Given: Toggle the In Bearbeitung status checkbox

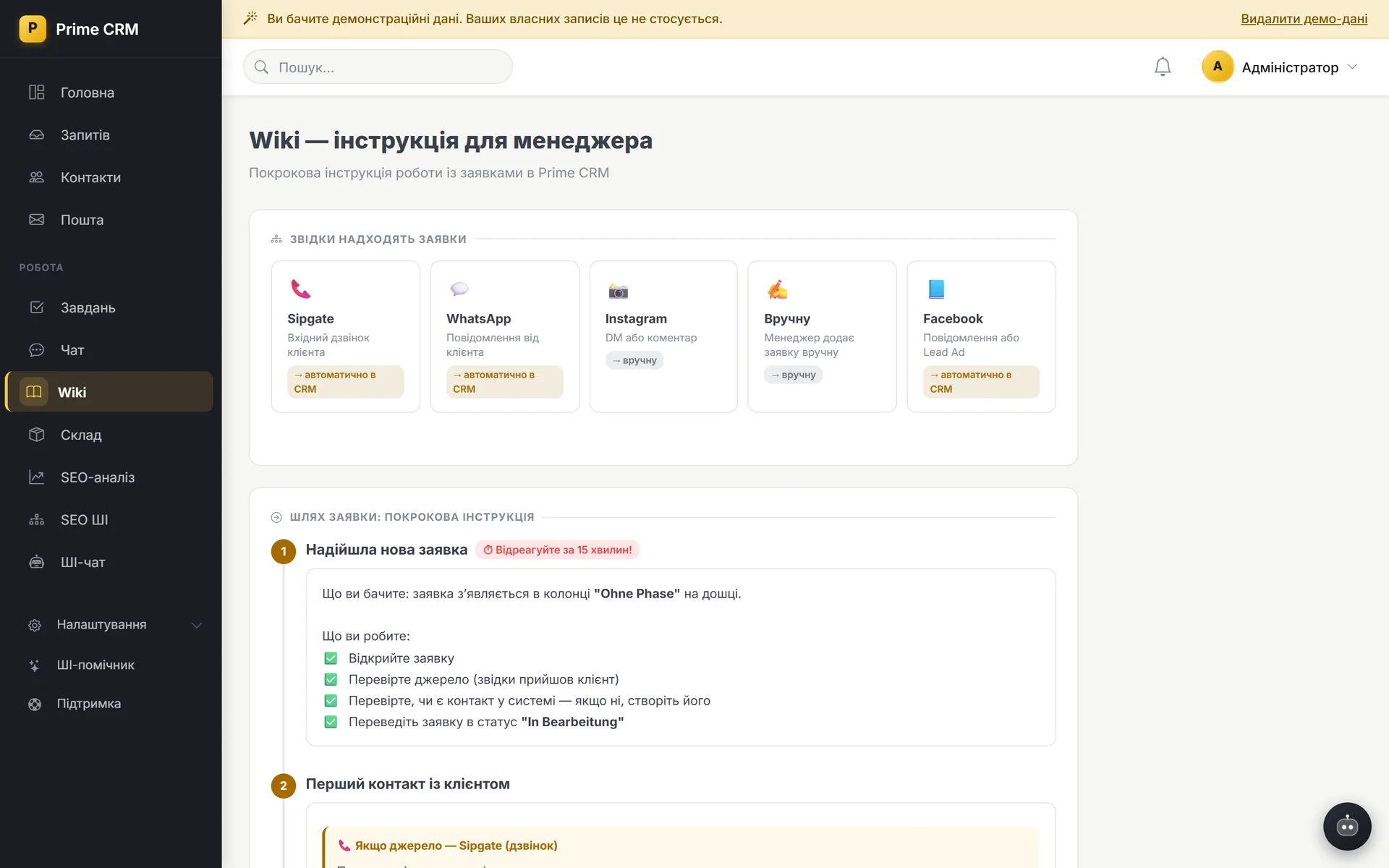Looking at the screenshot, I should (331, 722).
